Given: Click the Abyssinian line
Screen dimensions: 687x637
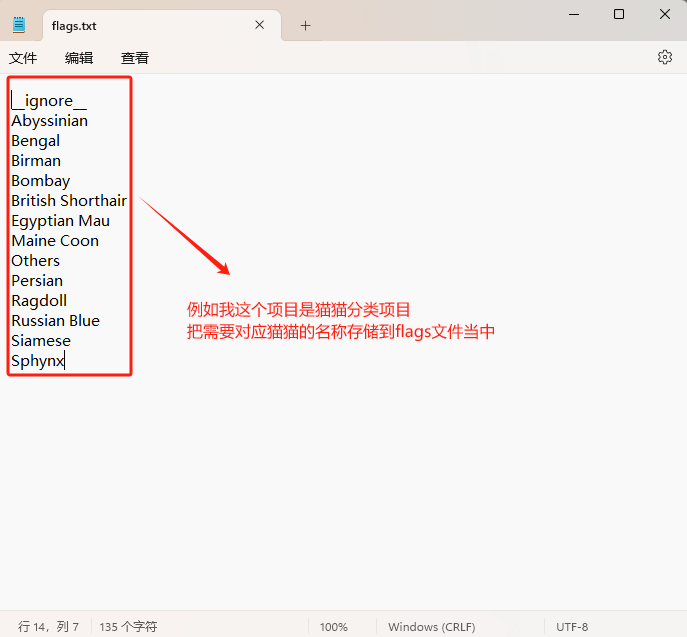Looking at the screenshot, I should tap(50, 121).
